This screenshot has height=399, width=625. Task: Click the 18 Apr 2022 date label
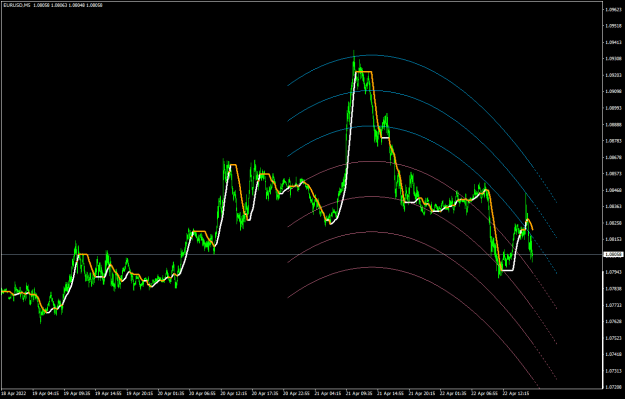(13, 393)
